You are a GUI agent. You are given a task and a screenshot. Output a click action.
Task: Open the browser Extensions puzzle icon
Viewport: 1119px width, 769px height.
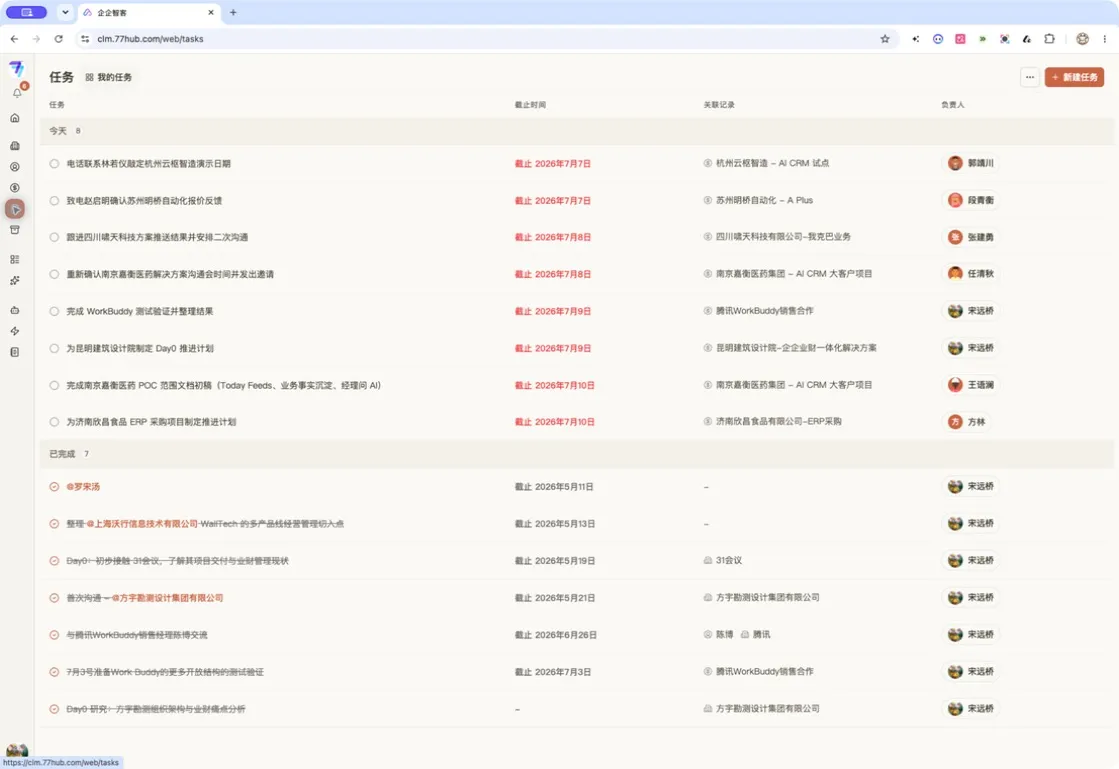pyautogui.click(x=1049, y=39)
